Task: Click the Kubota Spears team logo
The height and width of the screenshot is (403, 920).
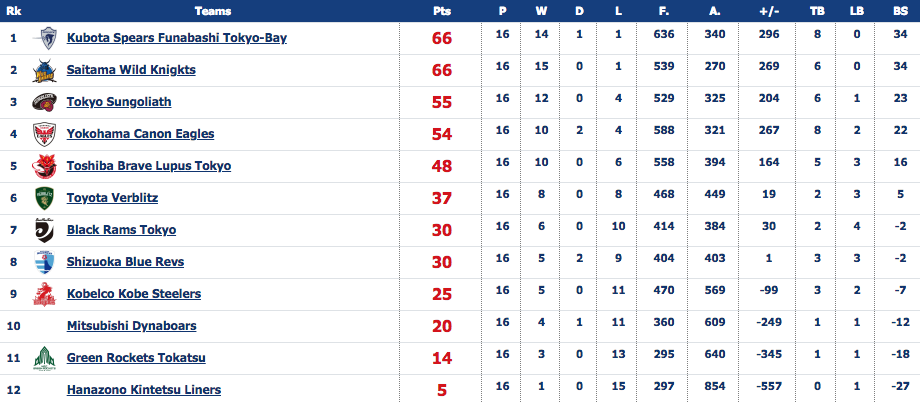Action: click(45, 38)
